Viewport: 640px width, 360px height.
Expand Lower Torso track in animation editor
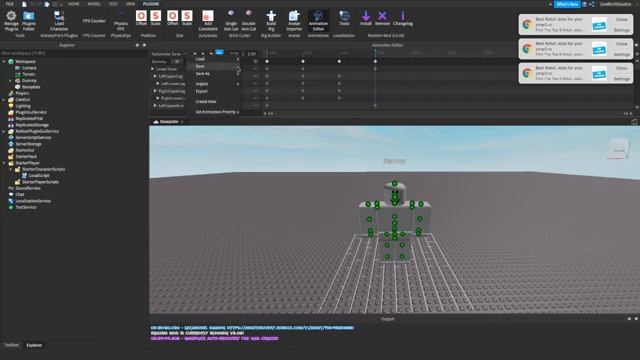[x=153, y=69]
